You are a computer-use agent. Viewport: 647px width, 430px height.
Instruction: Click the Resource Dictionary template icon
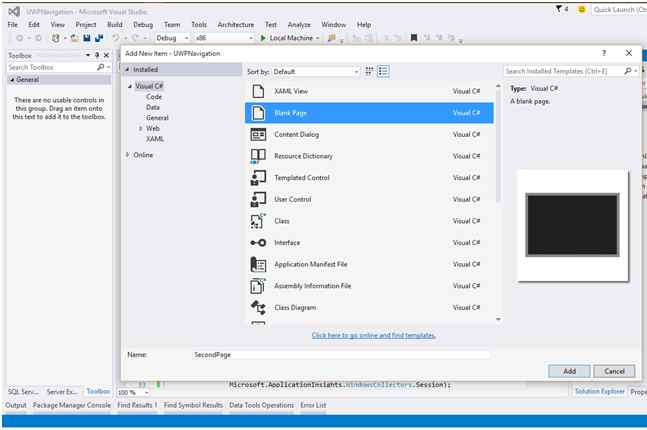[258, 156]
